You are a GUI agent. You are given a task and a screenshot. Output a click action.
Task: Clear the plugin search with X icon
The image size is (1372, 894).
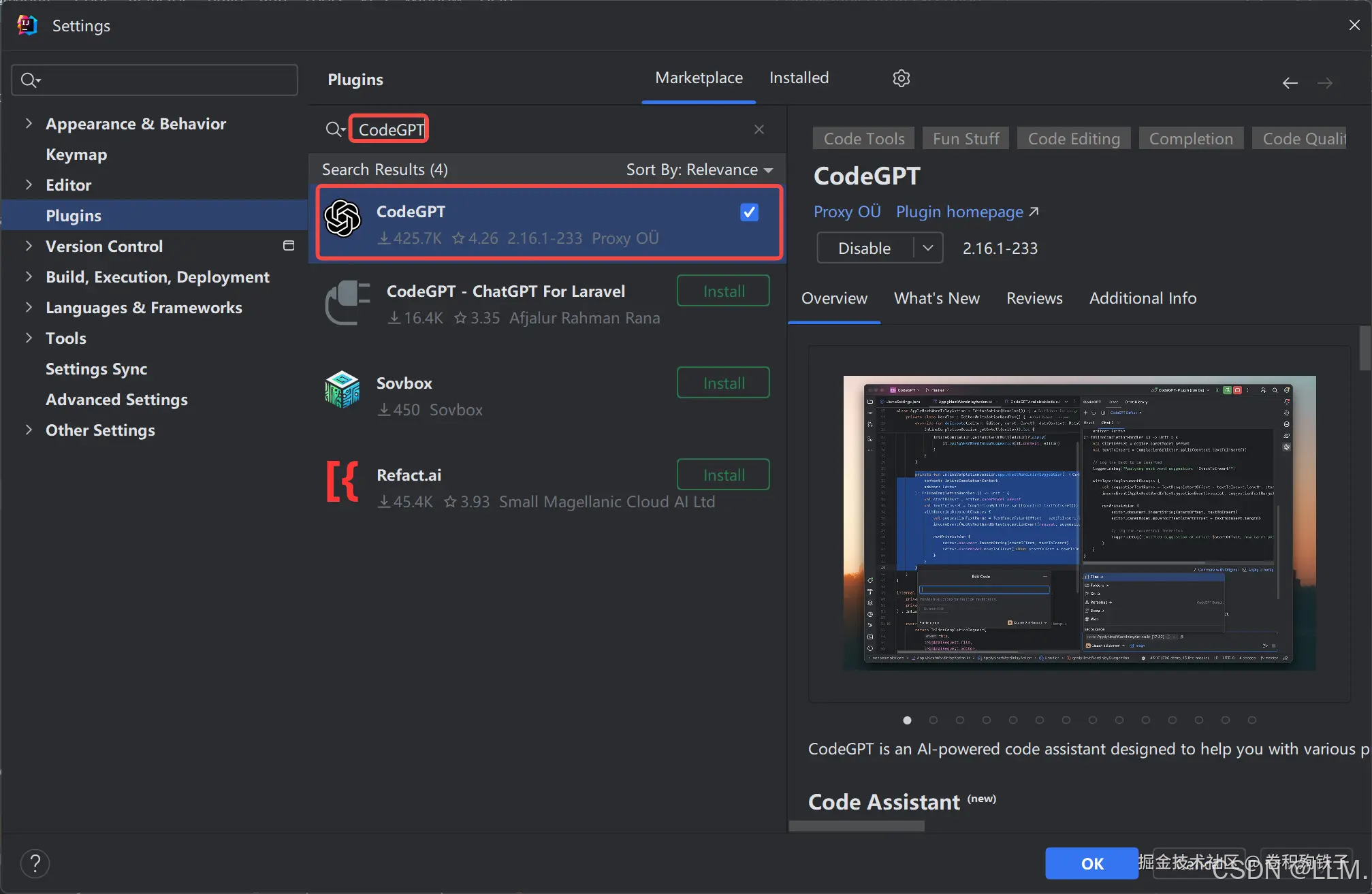click(759, 129)
